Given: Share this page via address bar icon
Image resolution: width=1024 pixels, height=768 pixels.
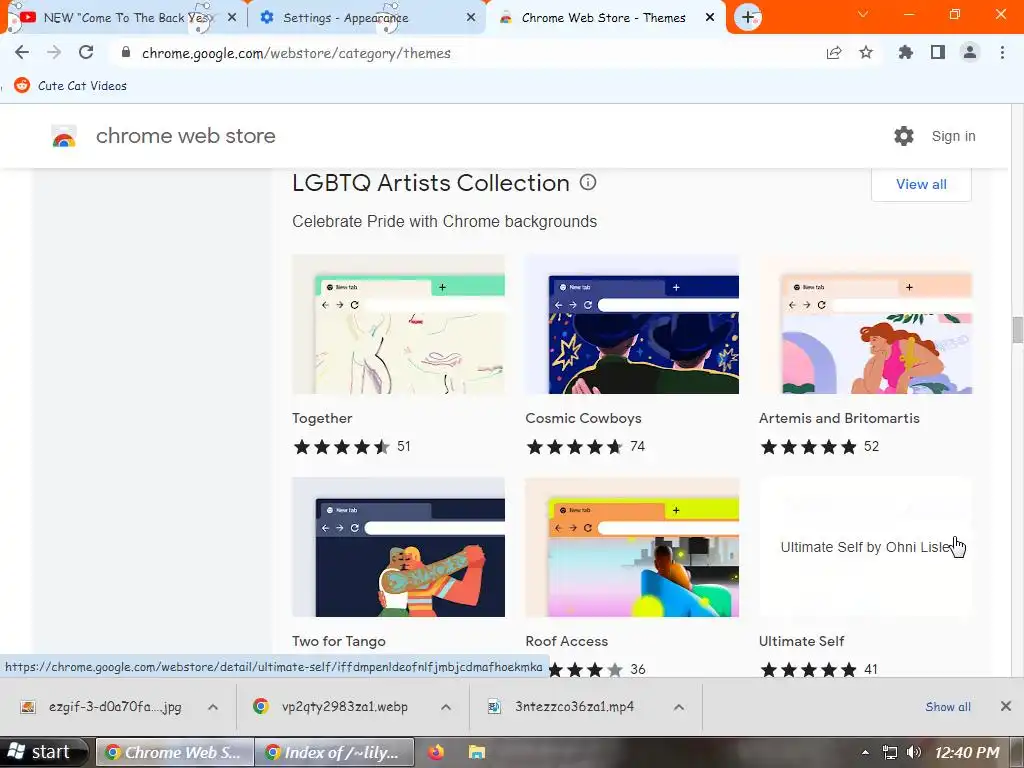Looking at the screenshot, I should pyautogui.click(x=834, y=52).
